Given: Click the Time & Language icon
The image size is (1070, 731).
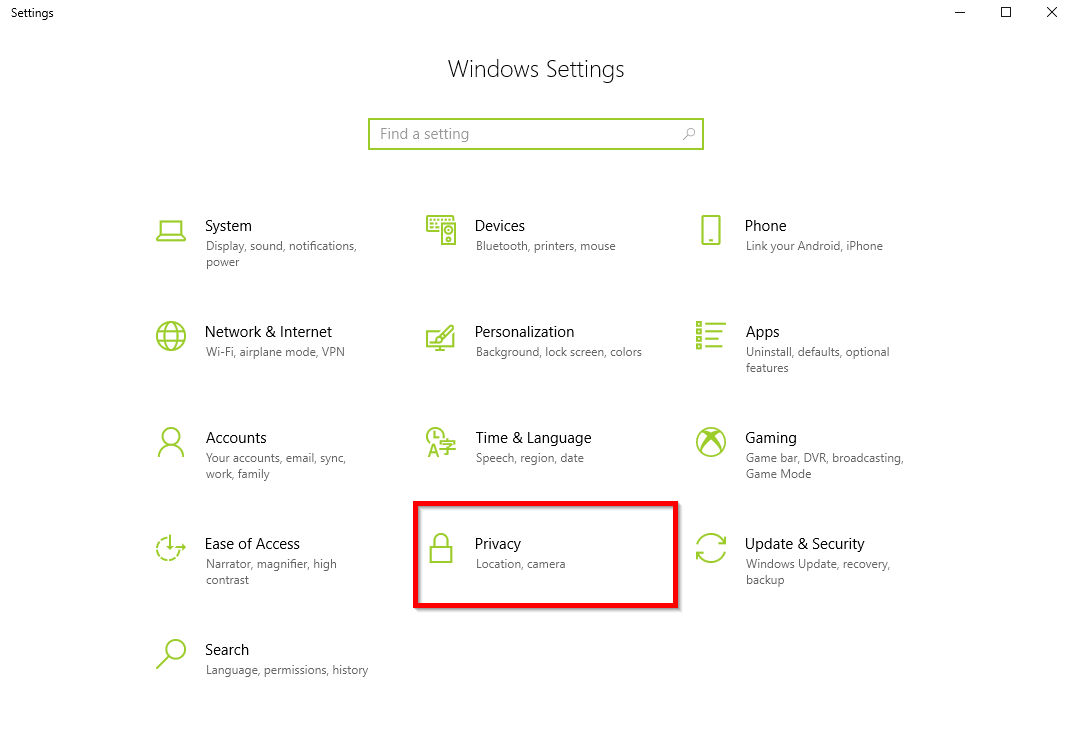Looking at the screenshot, I should click(x=441, y=442).
